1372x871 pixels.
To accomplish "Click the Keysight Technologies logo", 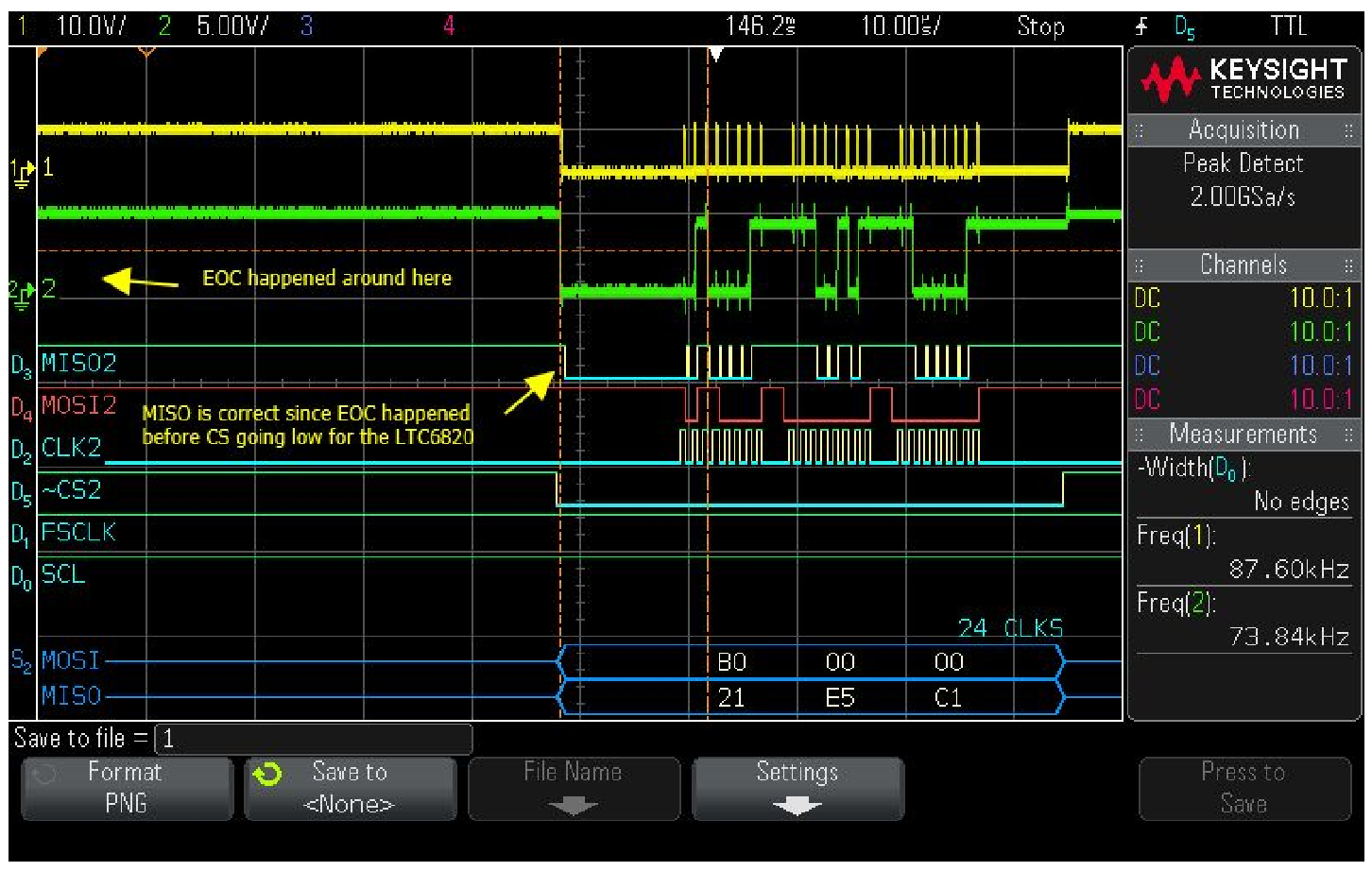I will pyautogui.click(x=1243, y=79).
